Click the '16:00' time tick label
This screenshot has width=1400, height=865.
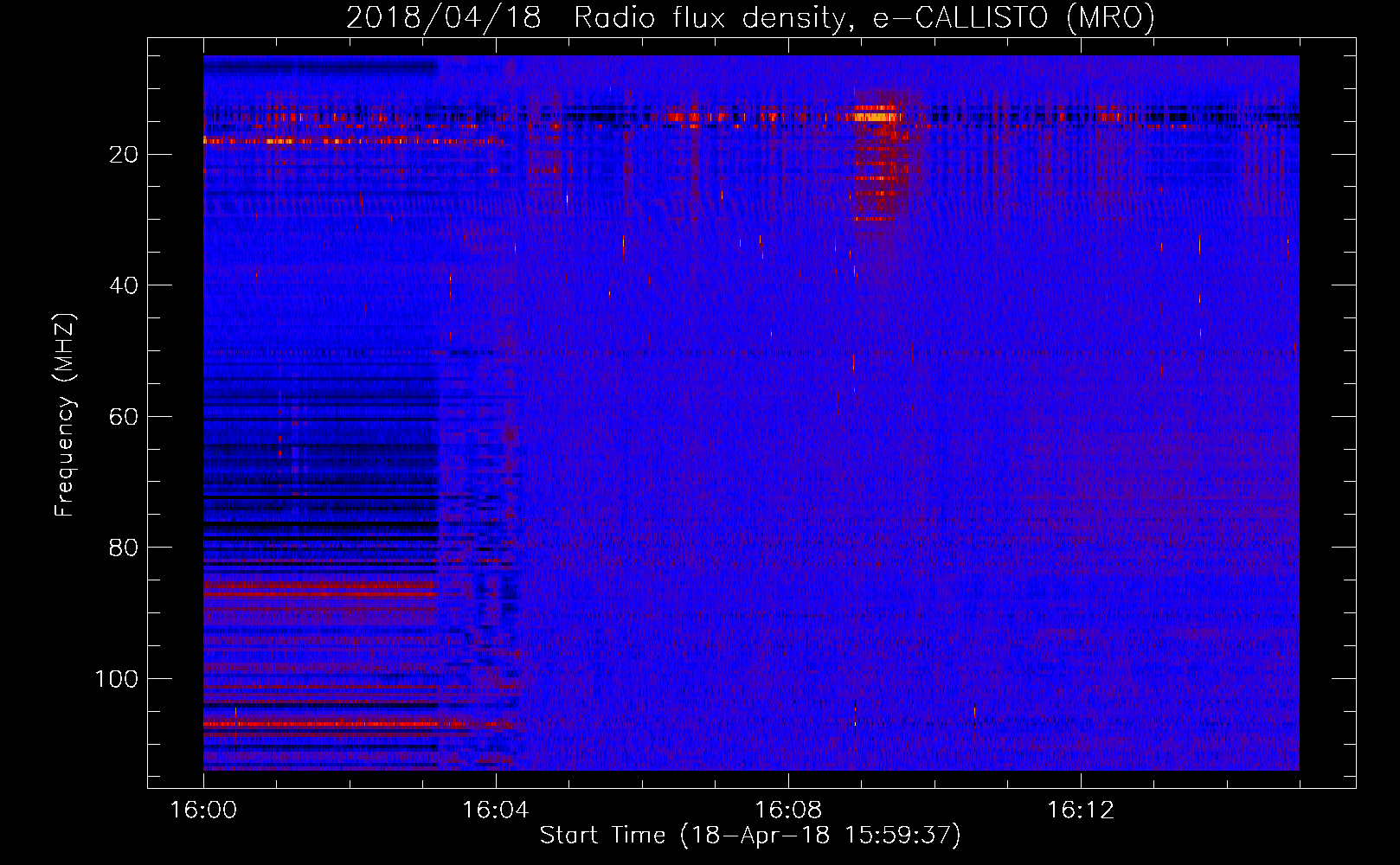203,811
